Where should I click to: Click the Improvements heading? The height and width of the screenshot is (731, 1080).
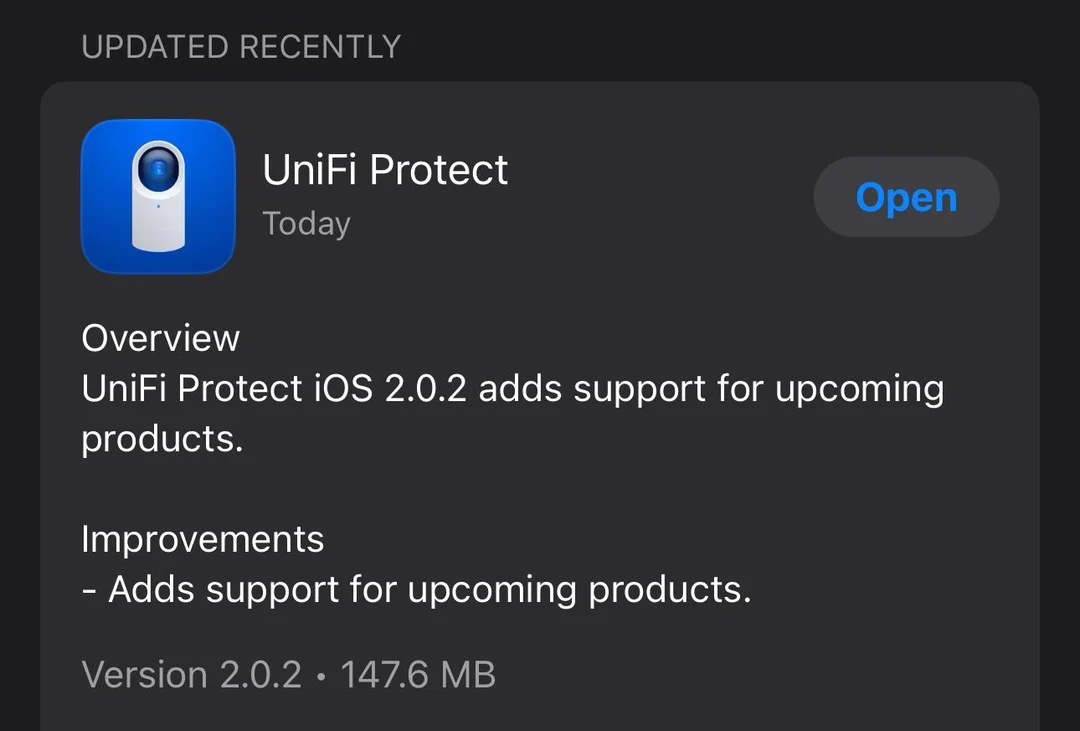point(202,539)
